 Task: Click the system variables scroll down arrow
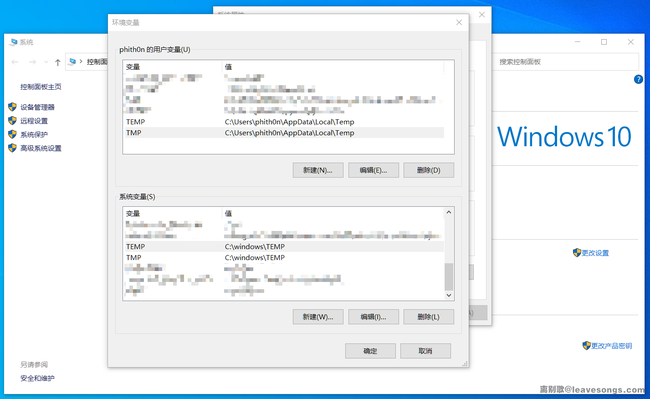click(x=449, y=295)
